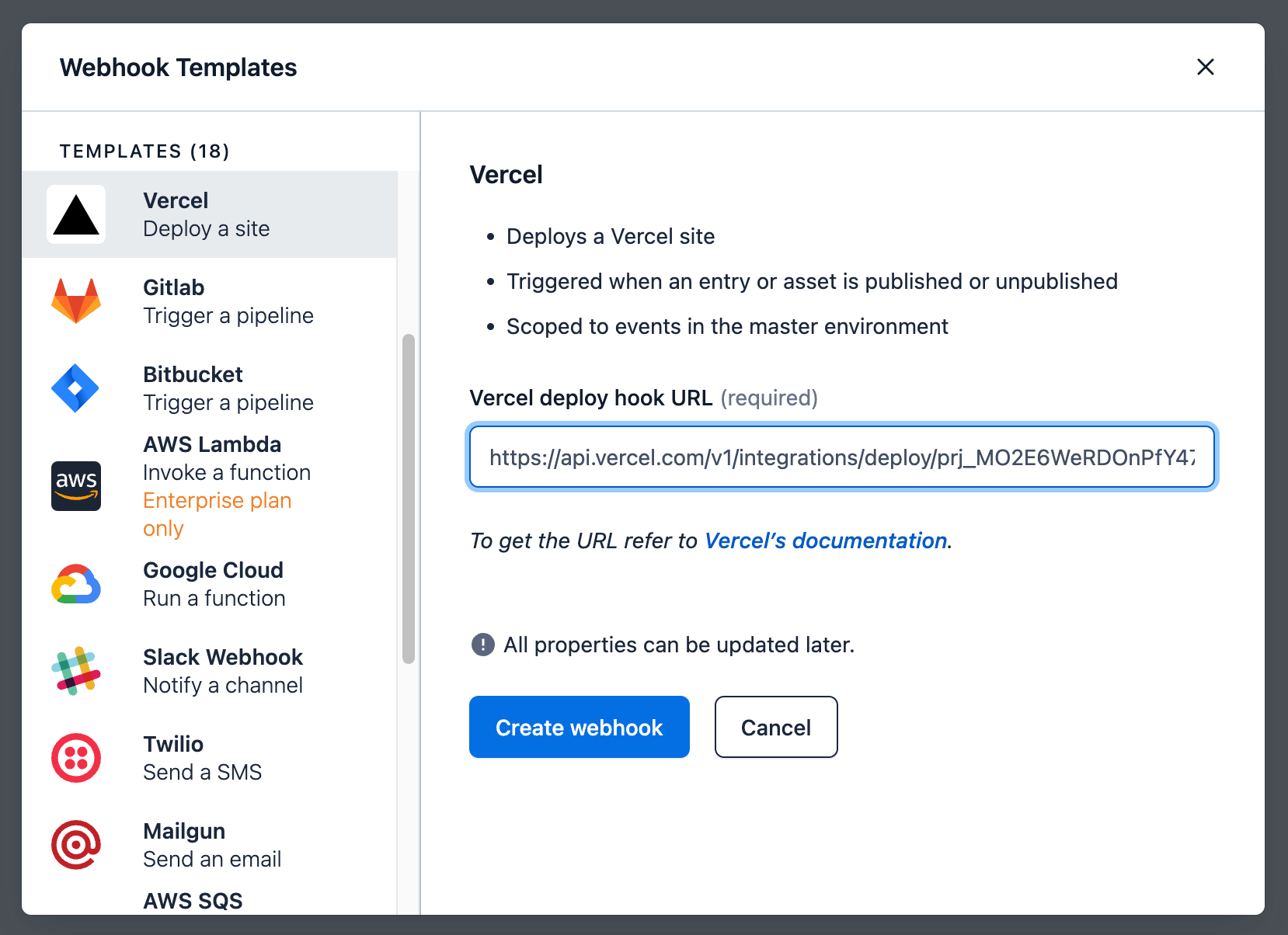This screenshot has height=935, width=1288.
Task: Open the Bitbucket Trigger a pipeline template
Action: click(210, 388)
